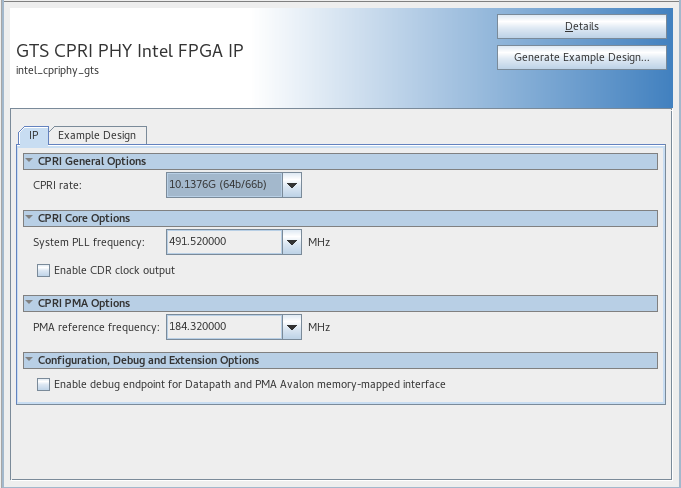Click the Enable CDR clock output label
The image size is (681, 488).
[114, 270]
